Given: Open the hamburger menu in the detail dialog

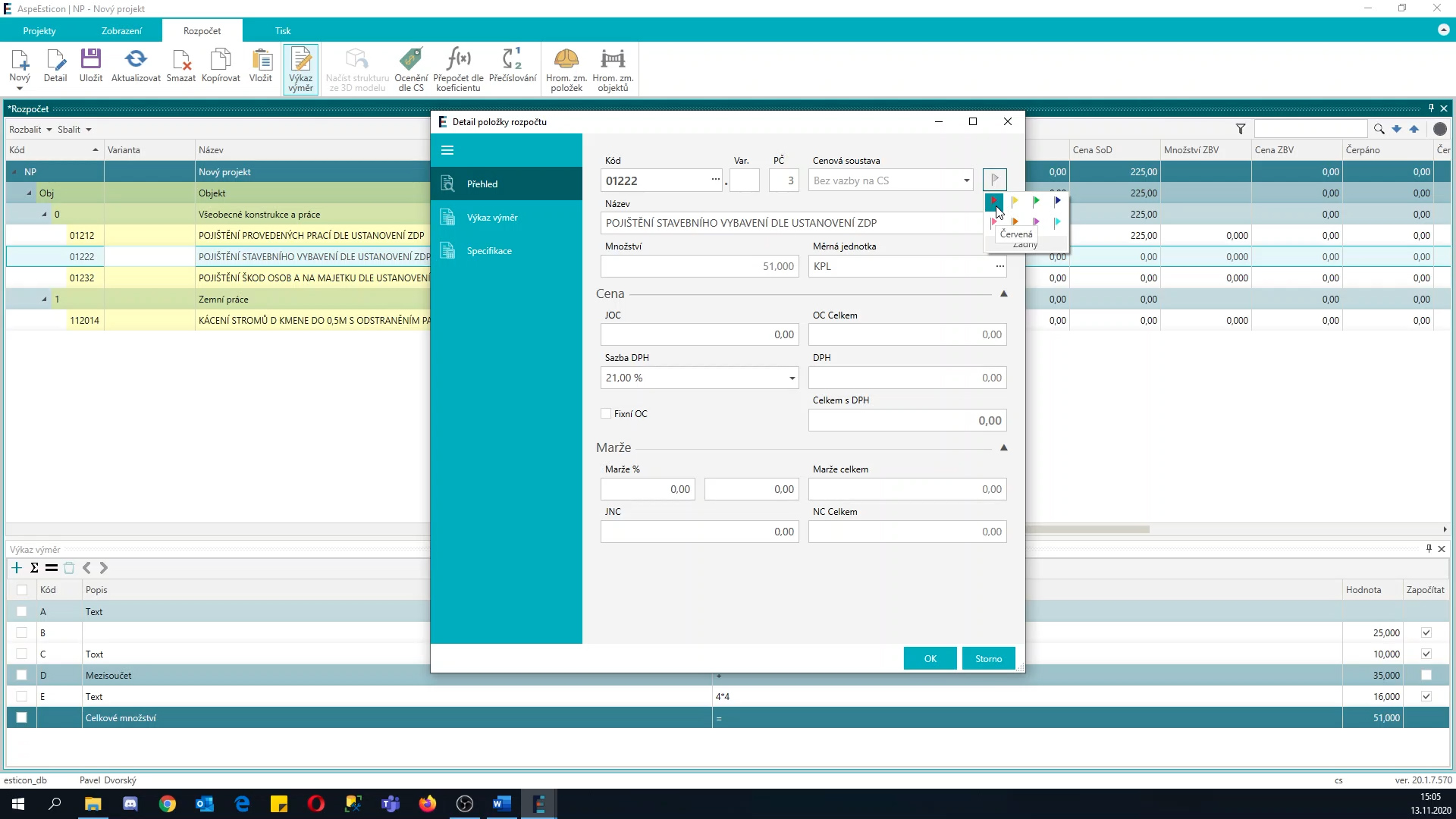Looking at the screenshot, I should 447,150.
